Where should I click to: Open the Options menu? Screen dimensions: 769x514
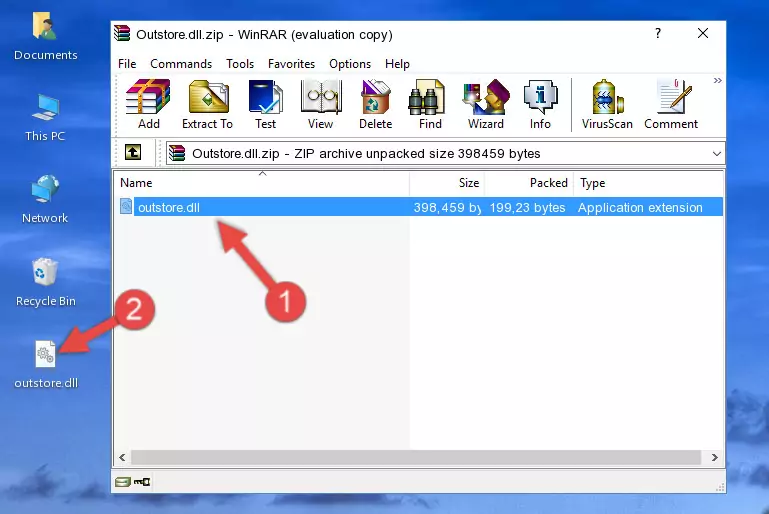(350, 64)
